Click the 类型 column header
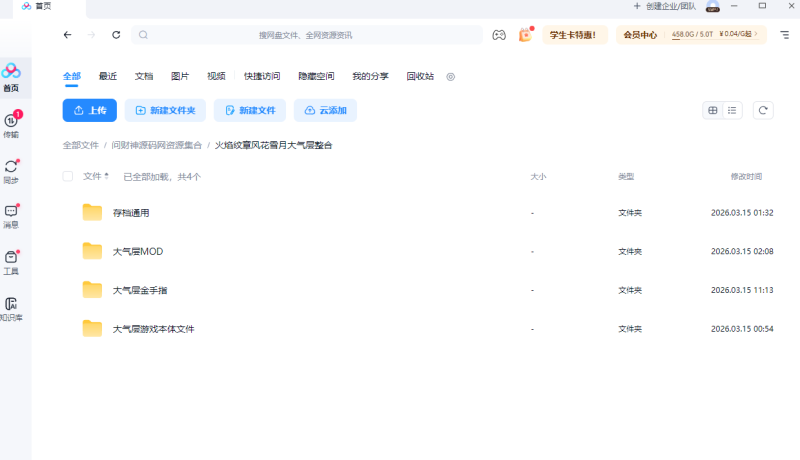The height and width of the screenshot is (460, 800). coord(626,176)
